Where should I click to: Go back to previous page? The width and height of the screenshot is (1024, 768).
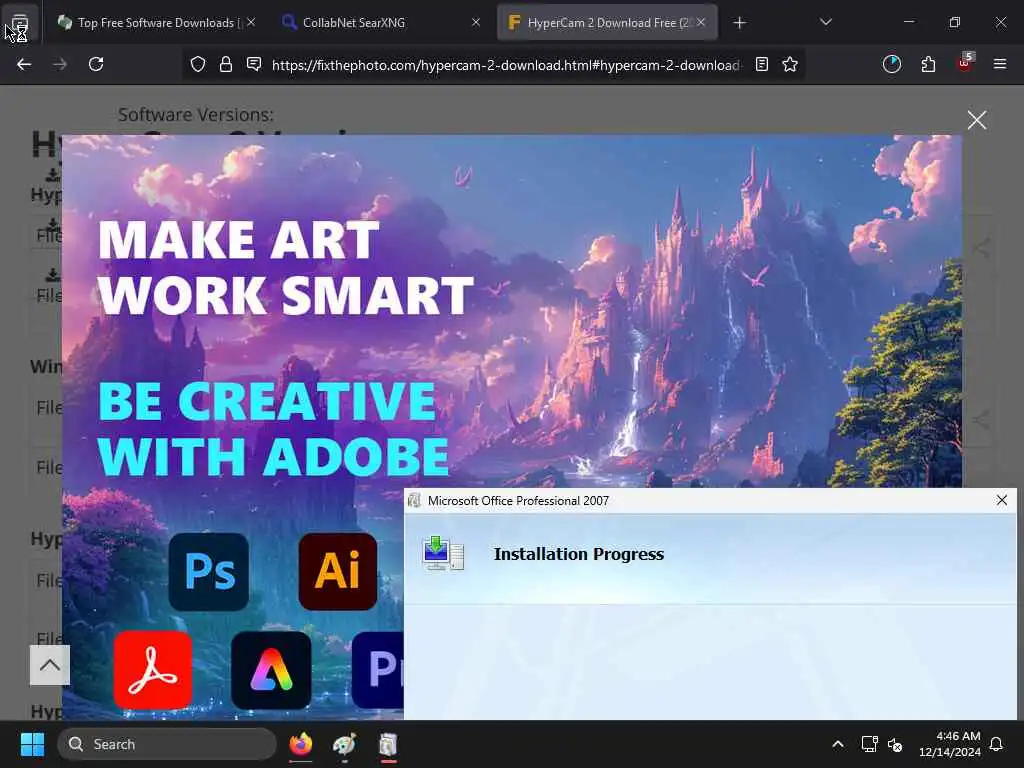click(x=24, y=64)
